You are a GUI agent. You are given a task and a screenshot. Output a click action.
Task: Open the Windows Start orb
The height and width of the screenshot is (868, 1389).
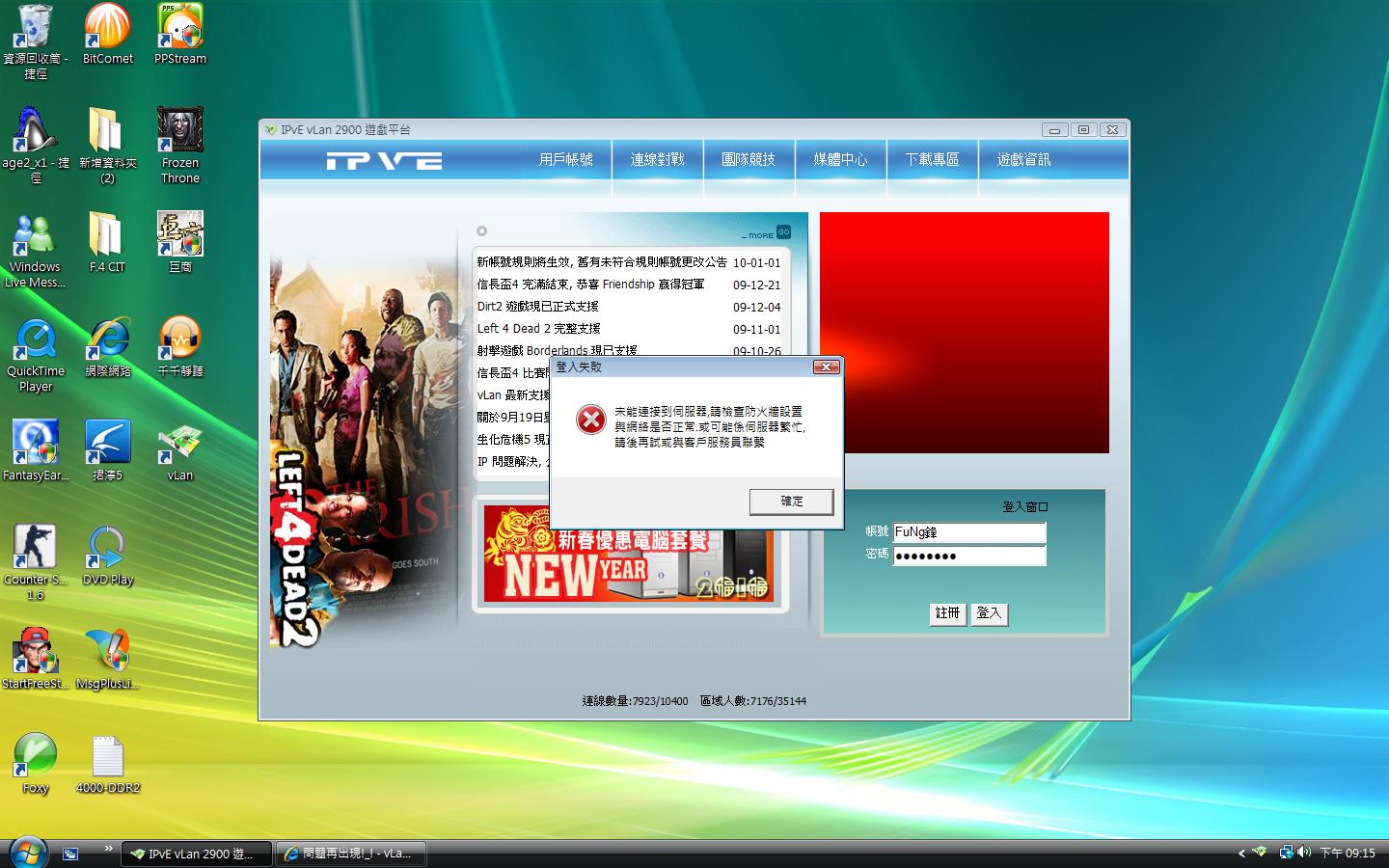click(28, 853)
